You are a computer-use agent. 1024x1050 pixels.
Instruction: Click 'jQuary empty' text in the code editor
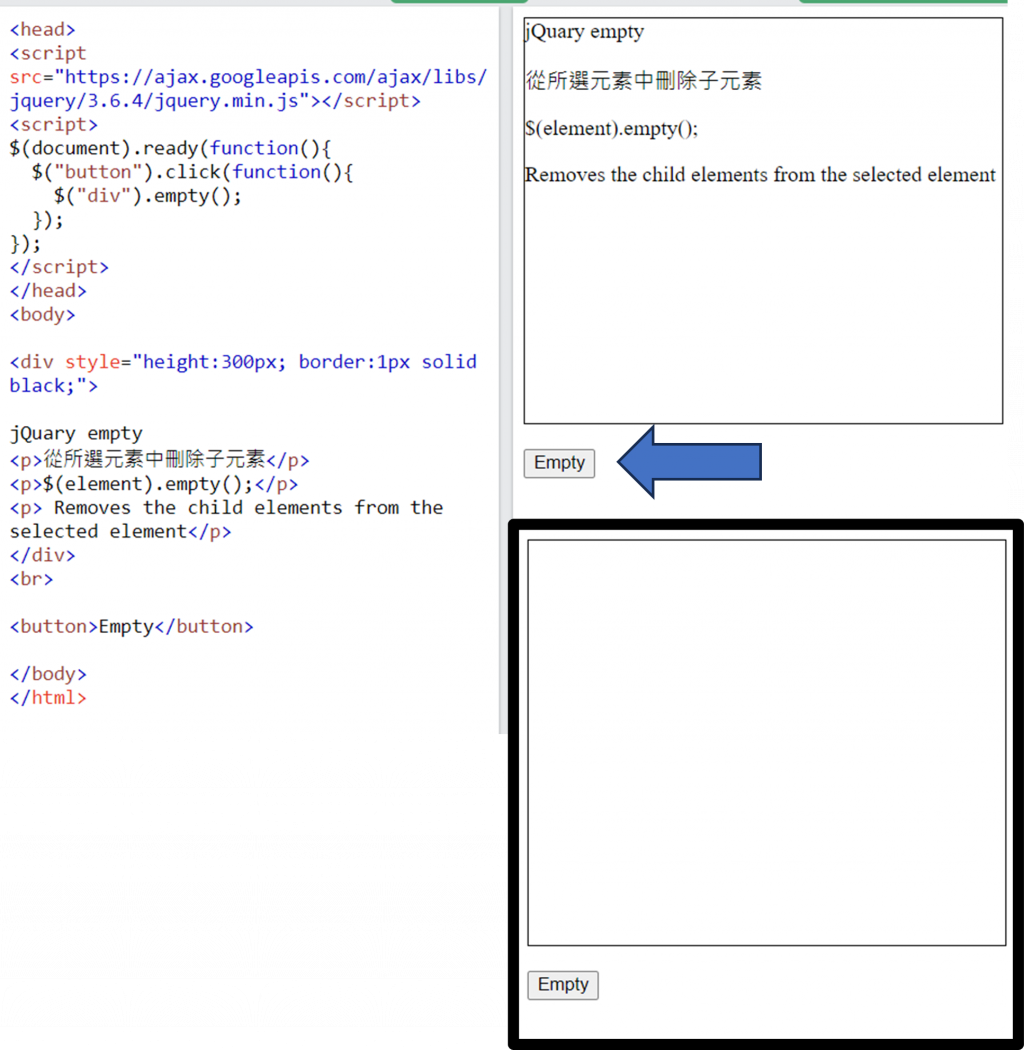tap(76, 433)
